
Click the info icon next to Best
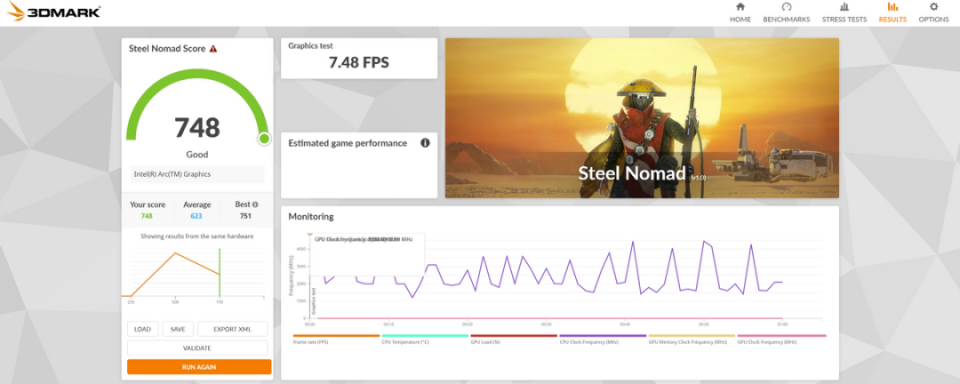click(255, 205)
